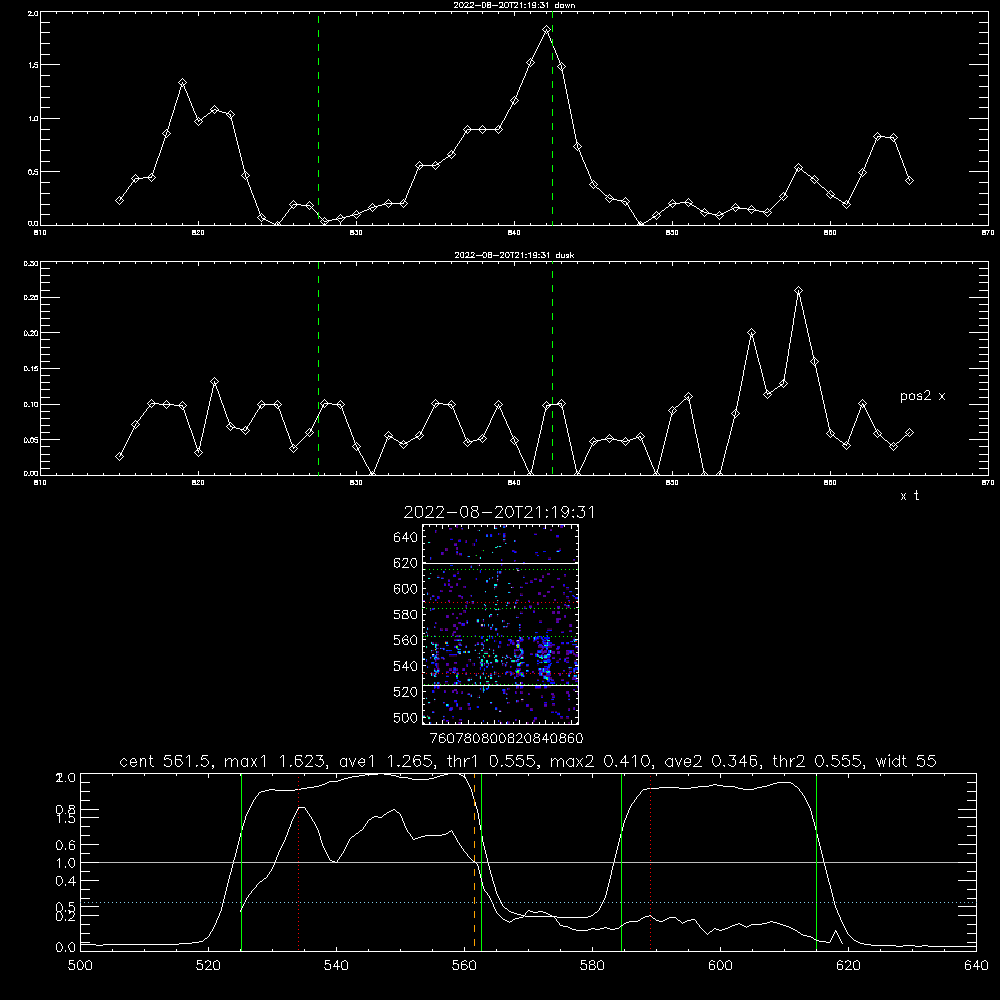Click the 580 label on the heatmap y-axis
Screen dimensions: 1000x1000
pyautogui.click(x=406, y=615)
